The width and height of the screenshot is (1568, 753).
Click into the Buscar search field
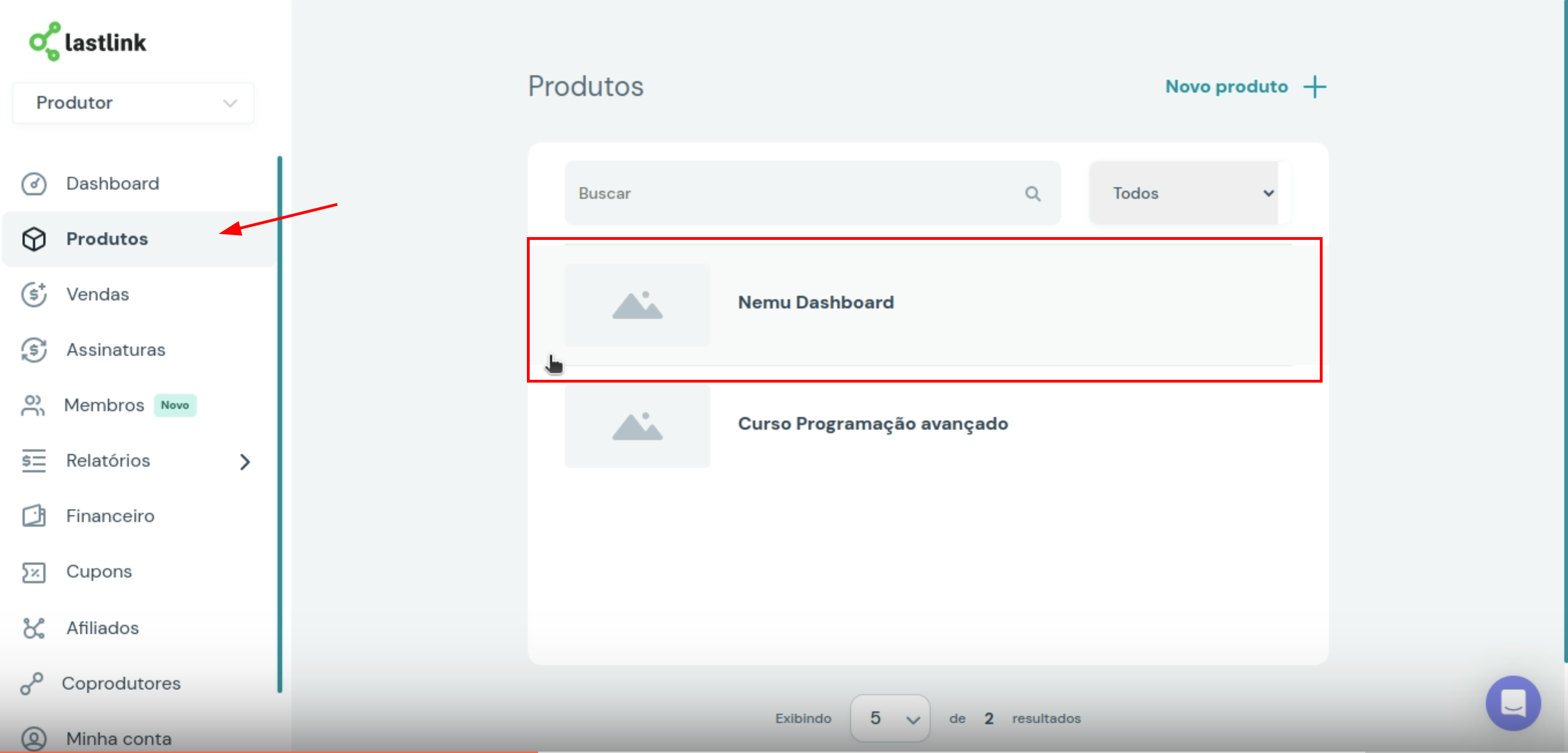[x=792, y=194]
